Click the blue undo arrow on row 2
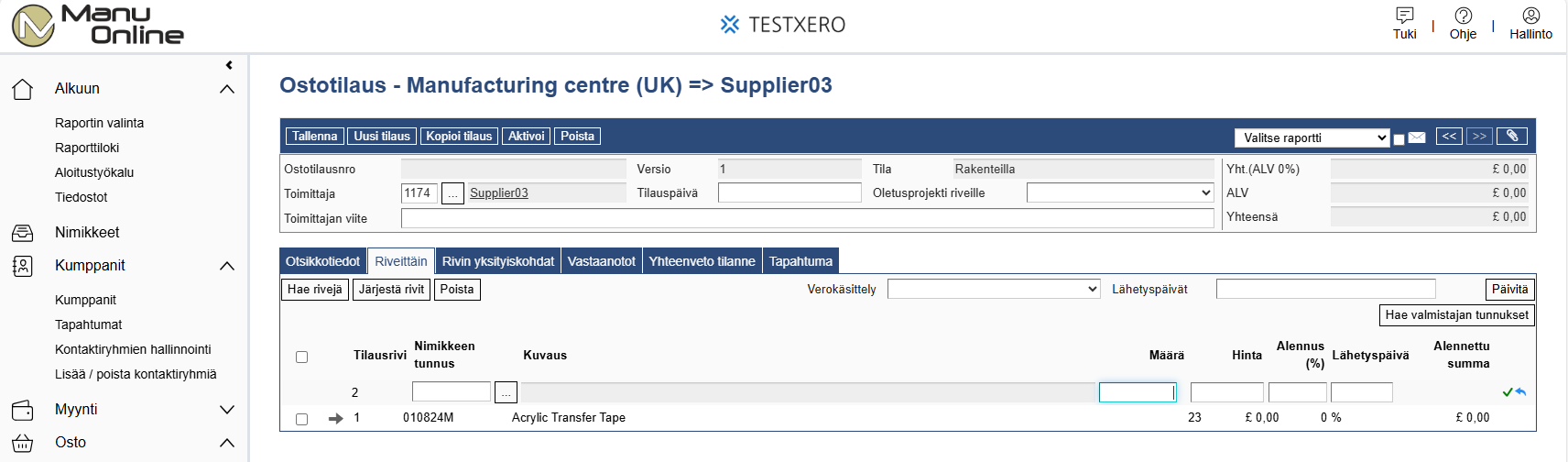Viewport: 1568px width, 462px height. point(1520,392)
